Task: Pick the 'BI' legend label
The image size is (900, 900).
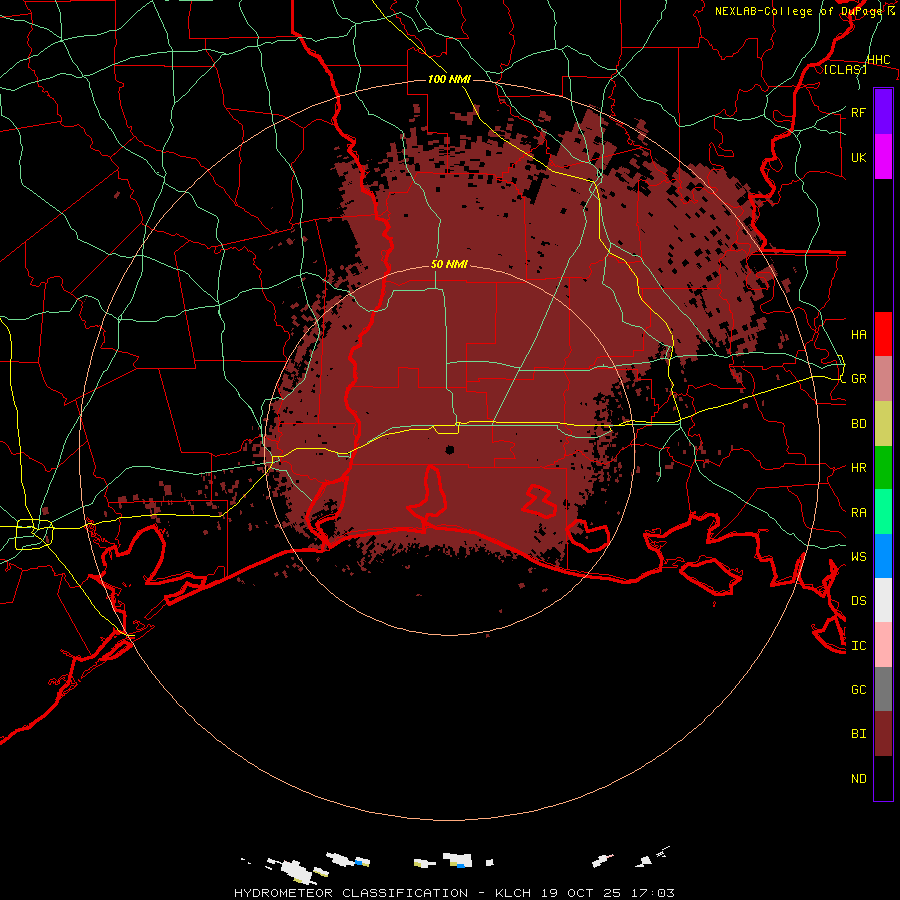Action: coord(858,734)
